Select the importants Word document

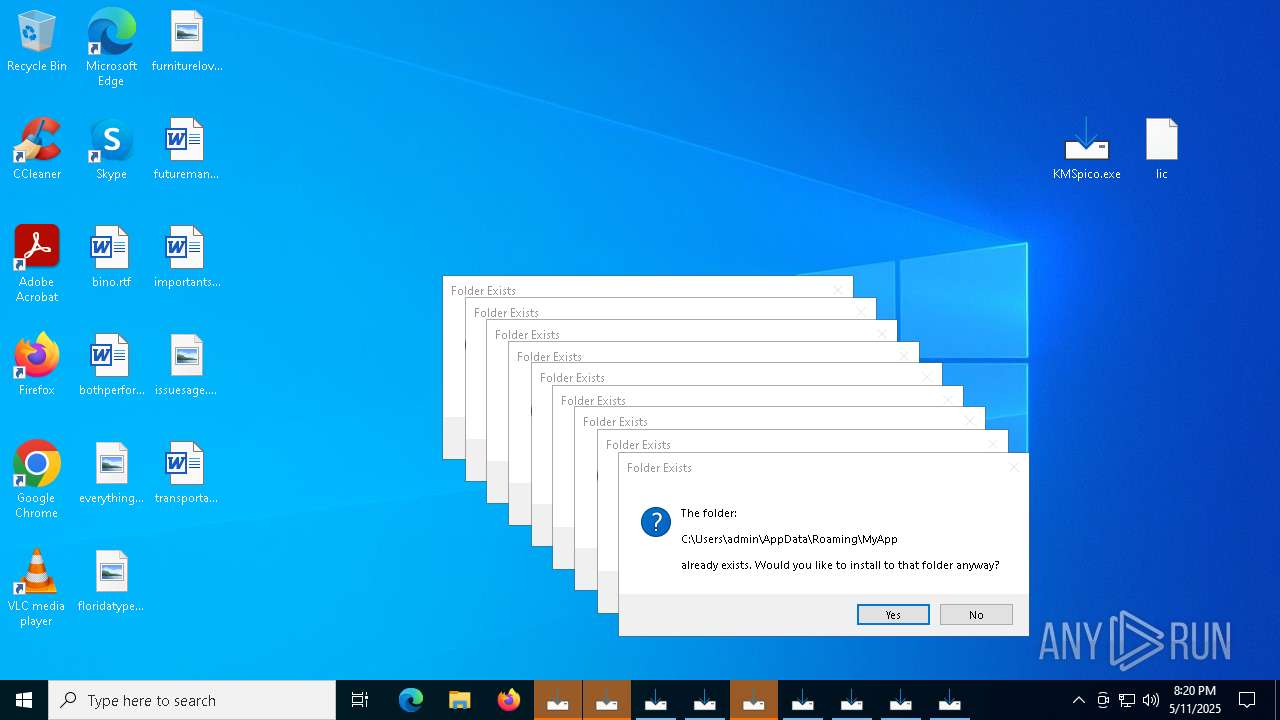(x=187, y=258)
